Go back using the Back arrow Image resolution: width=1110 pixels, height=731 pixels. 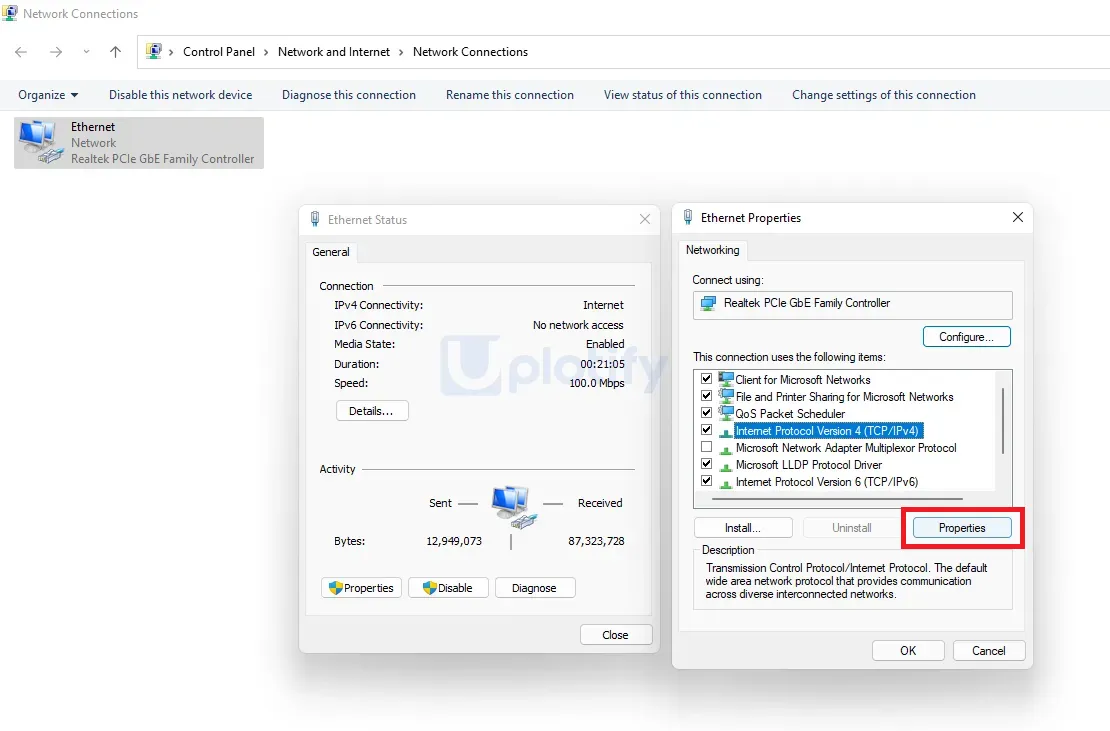coord(21,52)
